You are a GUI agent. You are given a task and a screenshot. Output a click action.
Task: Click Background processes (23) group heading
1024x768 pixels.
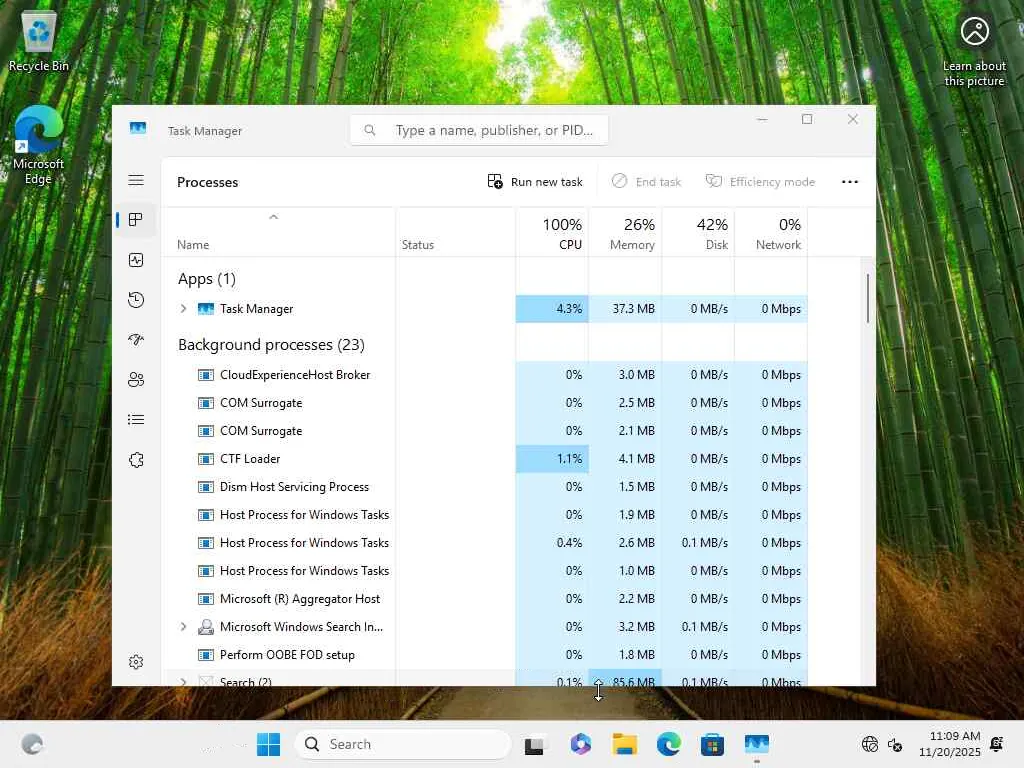271,344
